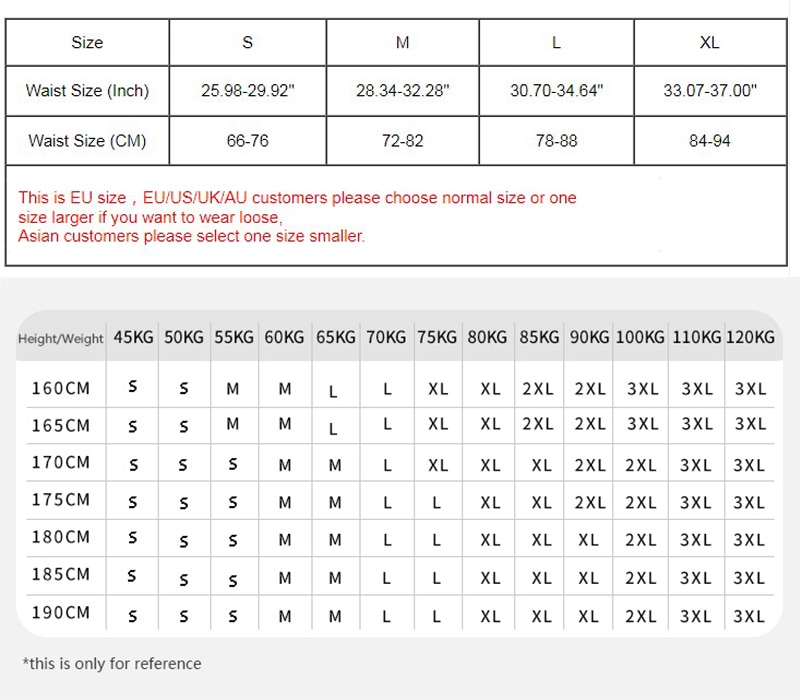Click the Waist Size (Inch) row label
The height and width of the screenshot is (700, 800).
pyautogui.click(x=87, y=91)
